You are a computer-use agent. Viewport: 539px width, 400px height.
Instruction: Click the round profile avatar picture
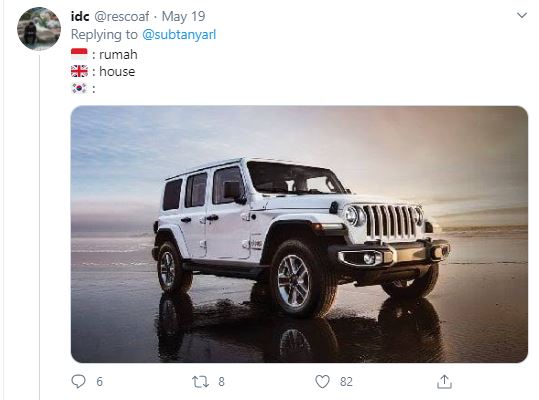(39, 29)
